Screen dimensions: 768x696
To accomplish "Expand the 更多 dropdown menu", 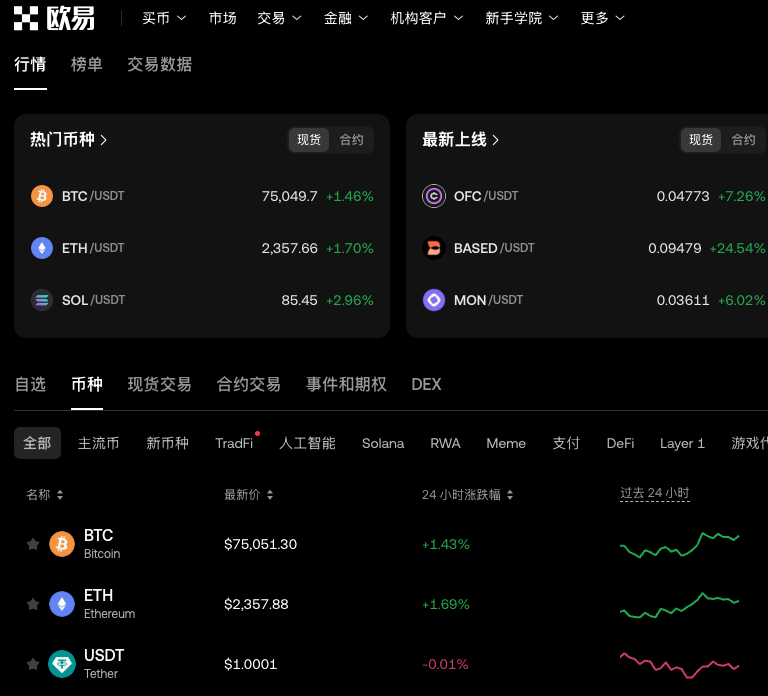I will point(602,18).
